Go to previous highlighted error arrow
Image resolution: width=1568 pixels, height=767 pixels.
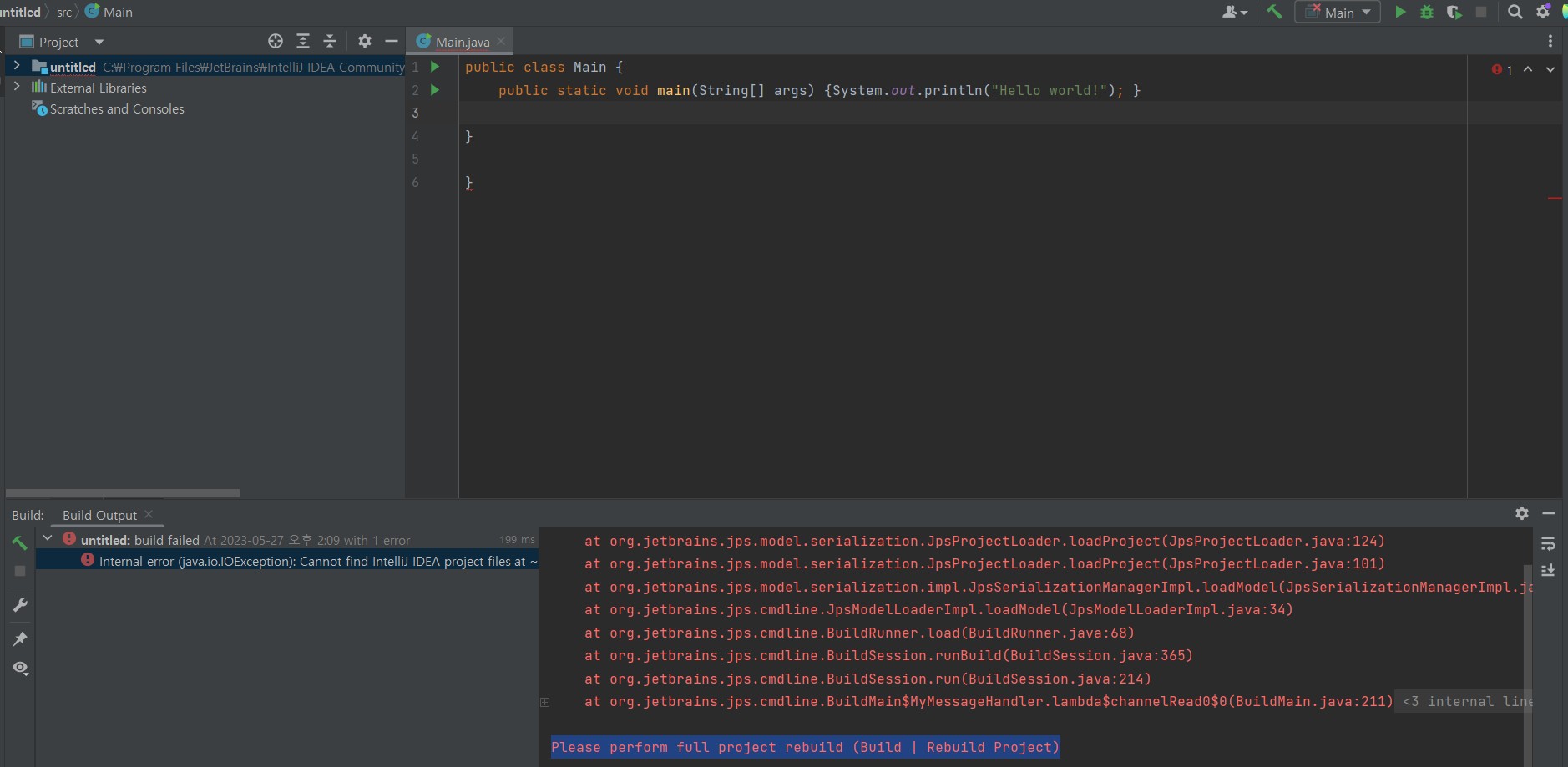tap(1528, 69)
